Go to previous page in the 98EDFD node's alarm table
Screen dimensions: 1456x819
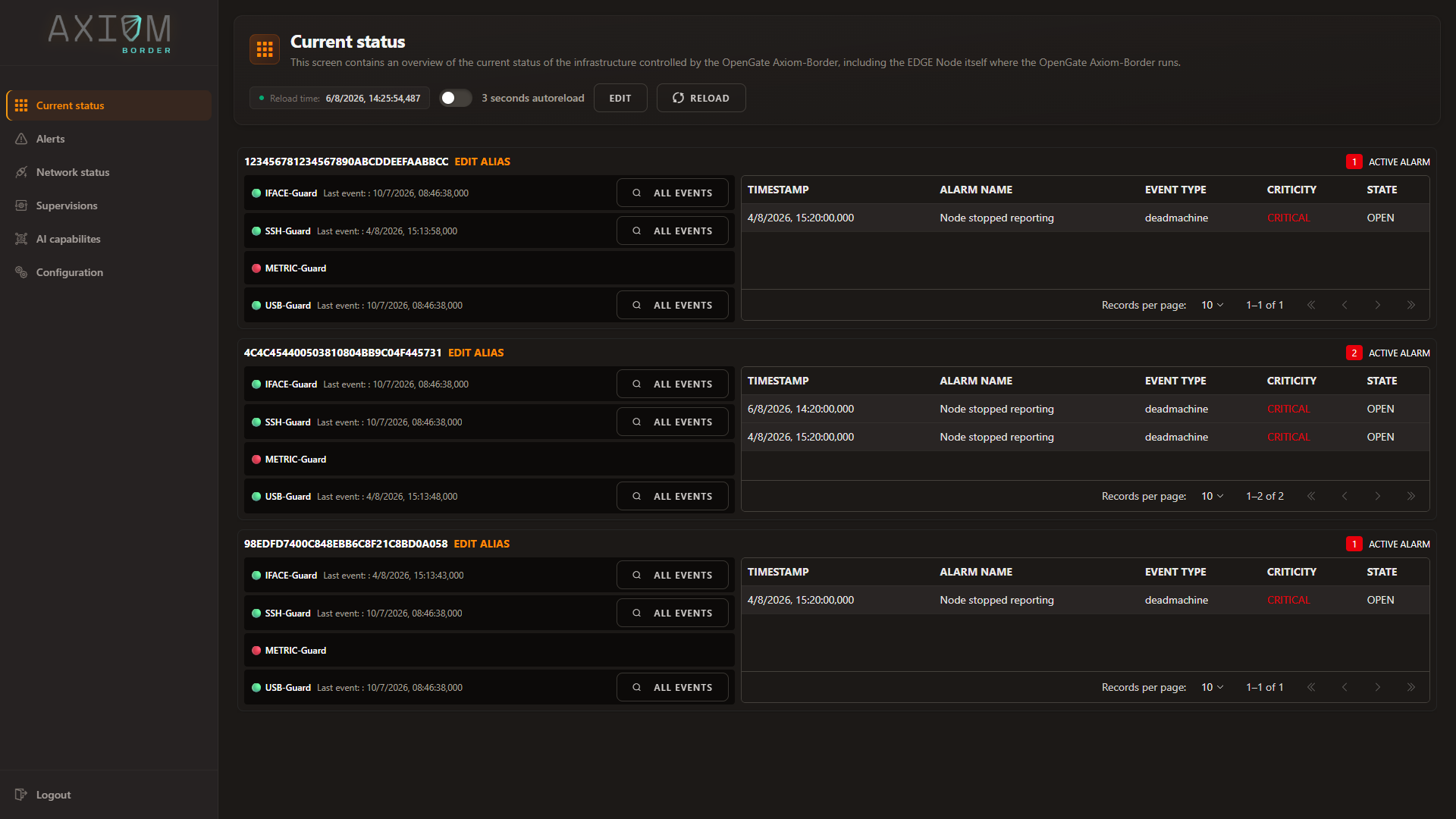pos(1345,687)
